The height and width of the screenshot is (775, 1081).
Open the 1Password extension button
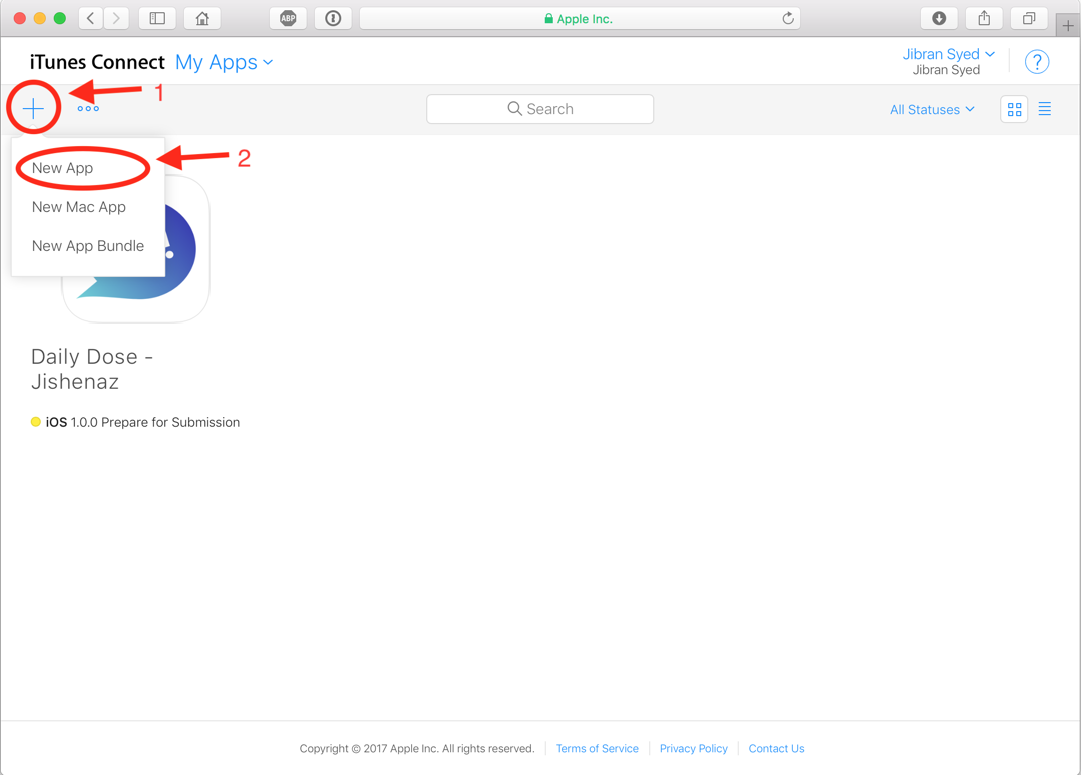[333, 19]
